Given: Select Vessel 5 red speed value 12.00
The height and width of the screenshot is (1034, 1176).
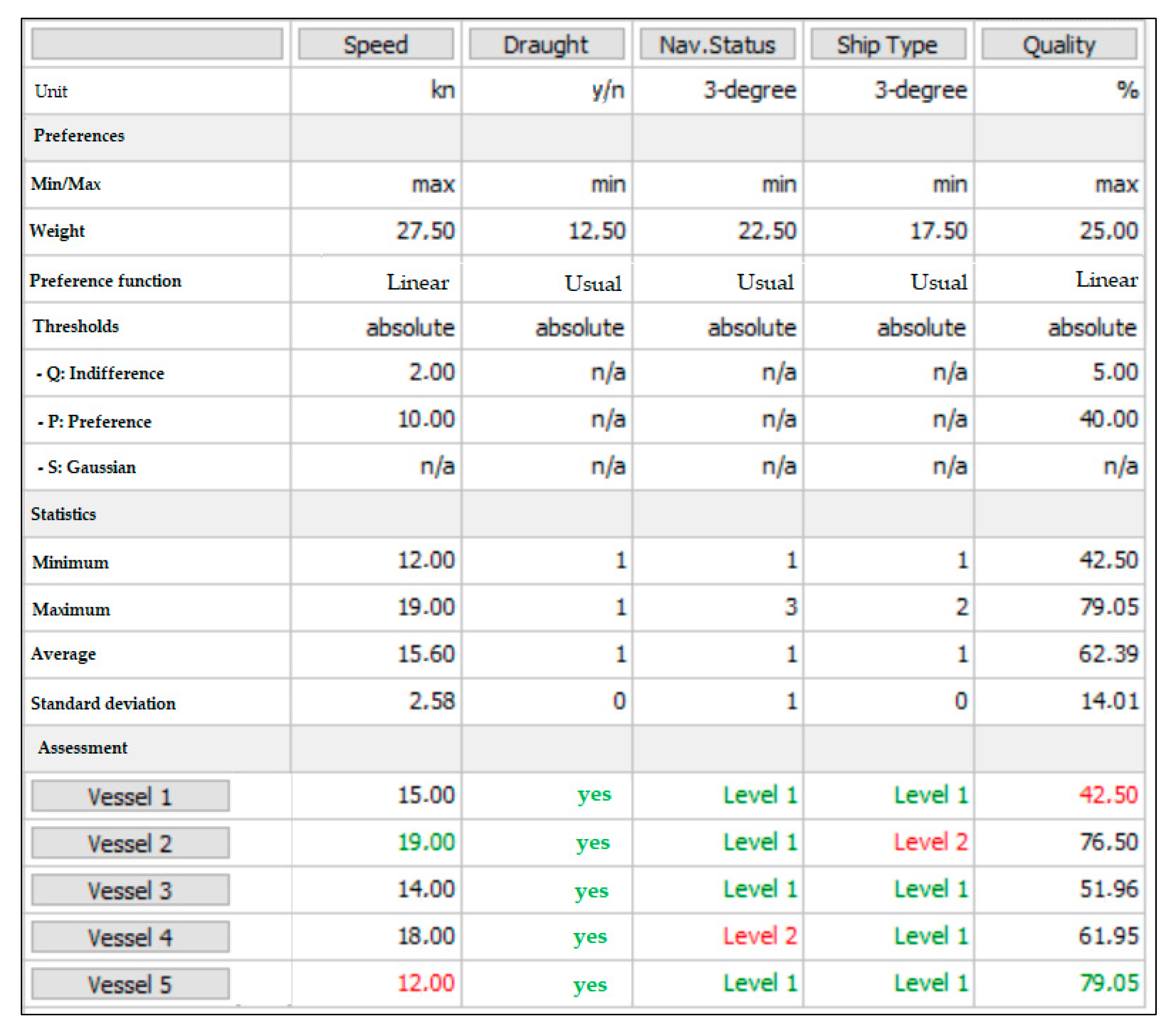Looking at the screenshot, I should [x=426, y=983].
